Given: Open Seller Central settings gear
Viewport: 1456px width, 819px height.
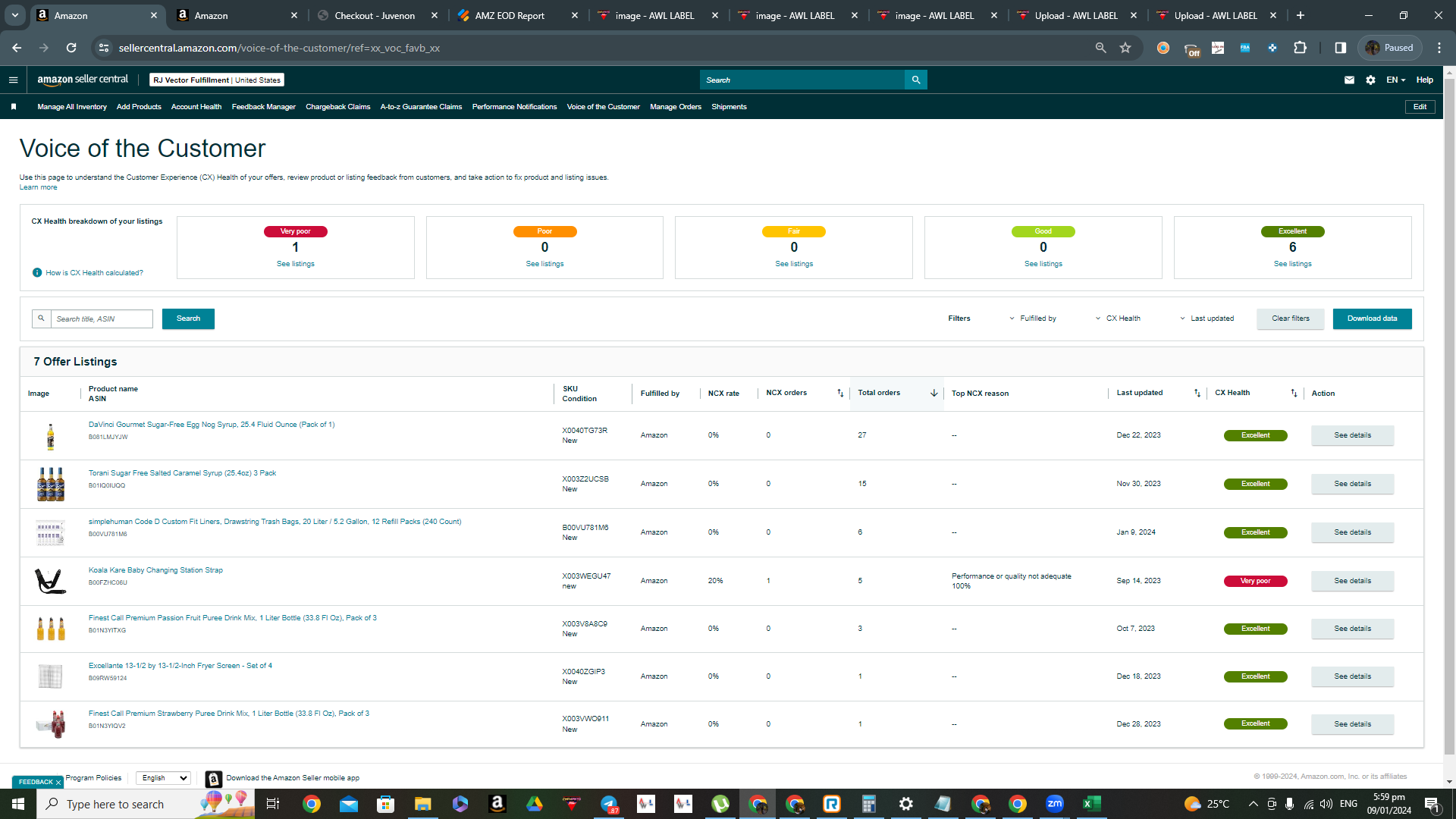Looking at the screenshot, I should (1370, 80).
